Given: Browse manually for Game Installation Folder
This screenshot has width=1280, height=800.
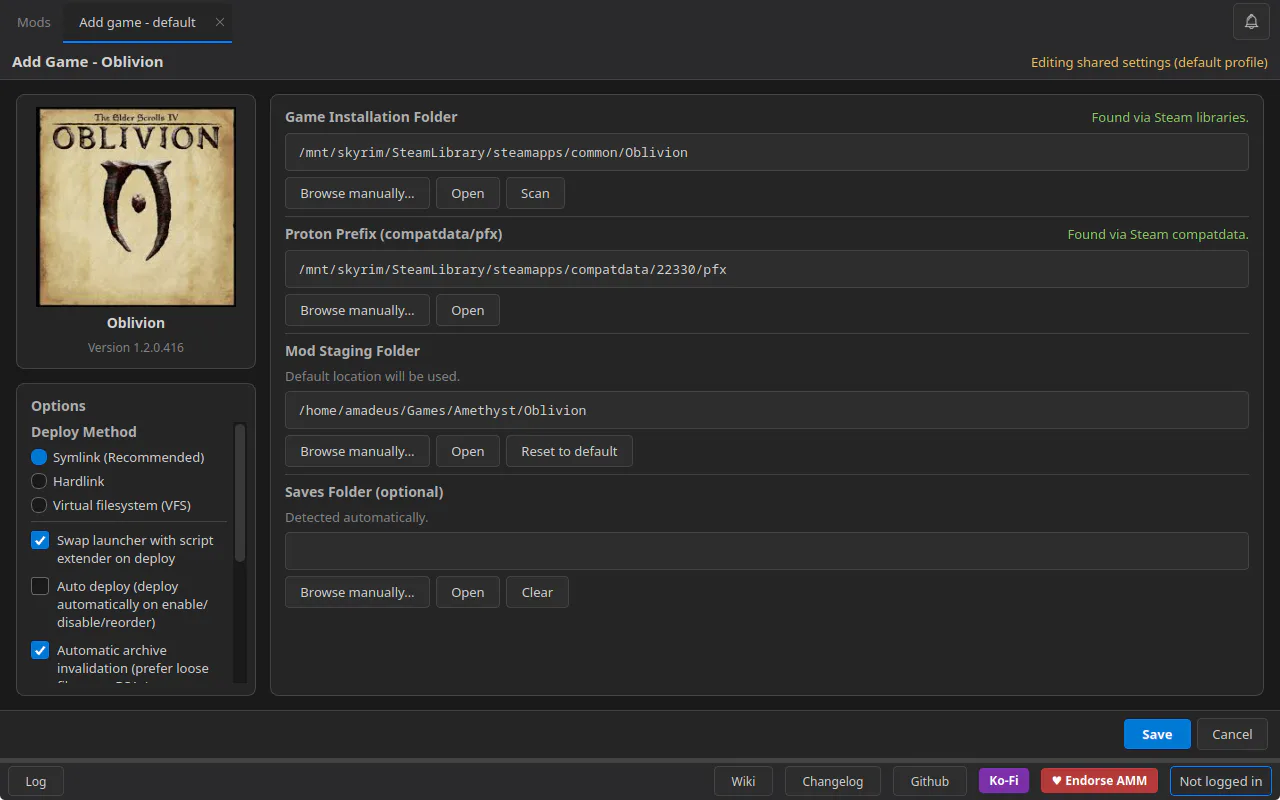Looking at the screenshot, I should [357, 193].
